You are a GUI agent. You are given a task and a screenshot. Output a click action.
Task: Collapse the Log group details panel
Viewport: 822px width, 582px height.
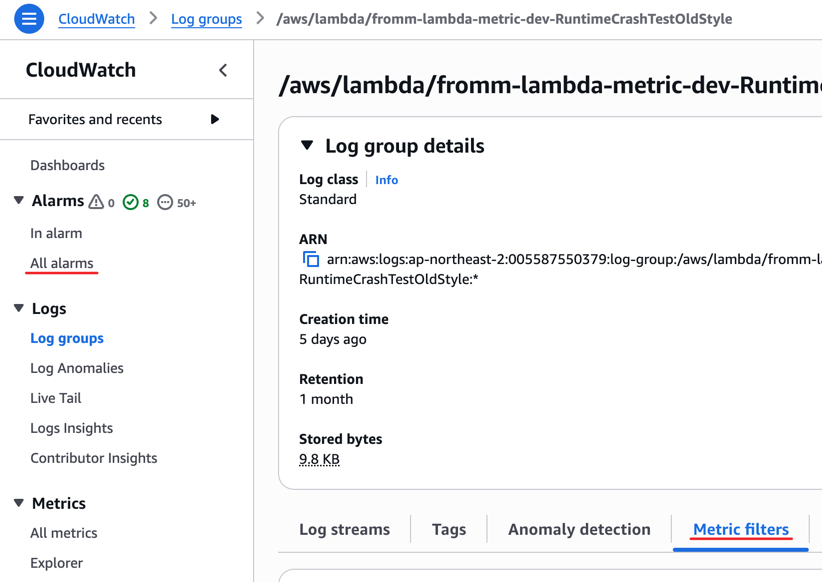(307, 145)
